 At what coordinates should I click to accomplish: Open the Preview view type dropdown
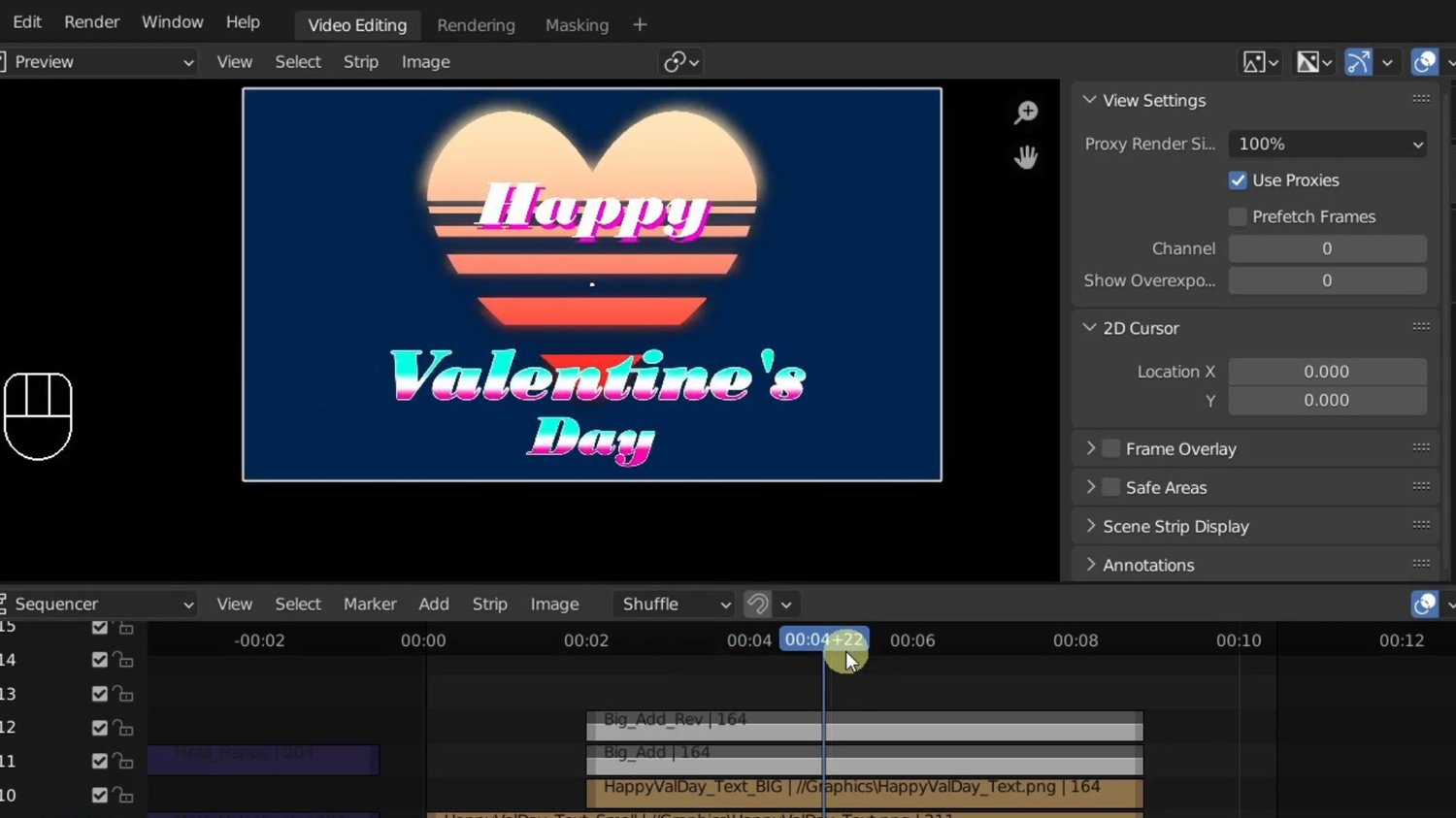(x=97, y=62)
